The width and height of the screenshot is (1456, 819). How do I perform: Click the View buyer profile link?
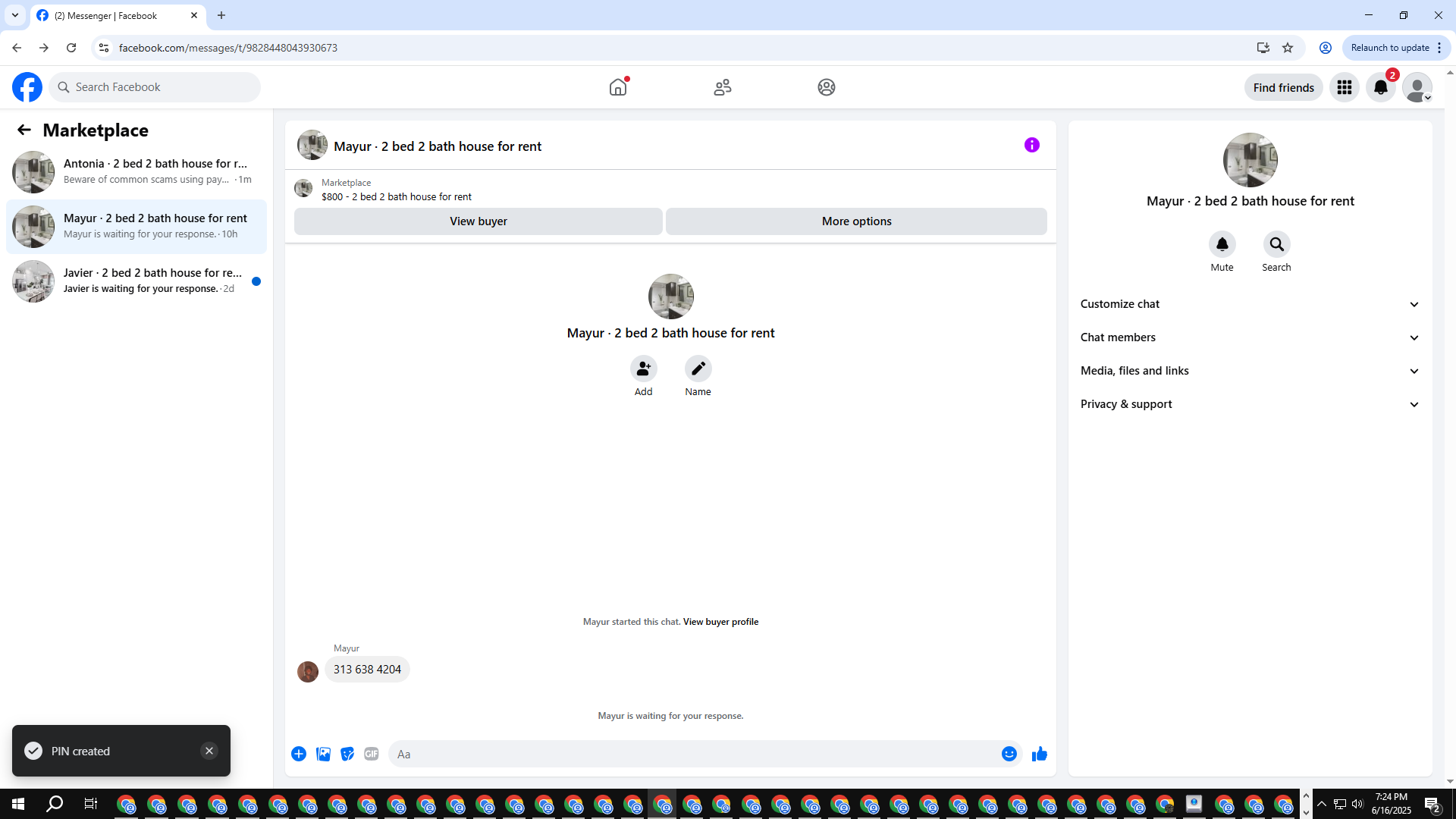pos(720,622)
